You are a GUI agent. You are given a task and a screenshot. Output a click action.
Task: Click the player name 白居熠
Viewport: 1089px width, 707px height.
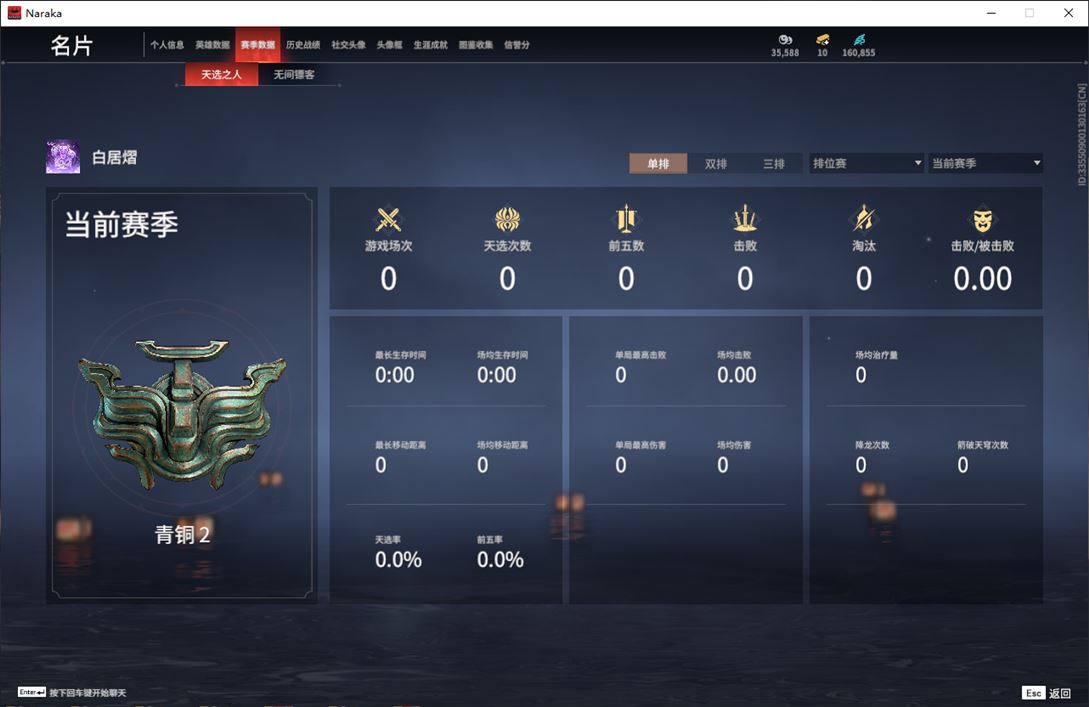pyautogui.click(x=115, y=158)
